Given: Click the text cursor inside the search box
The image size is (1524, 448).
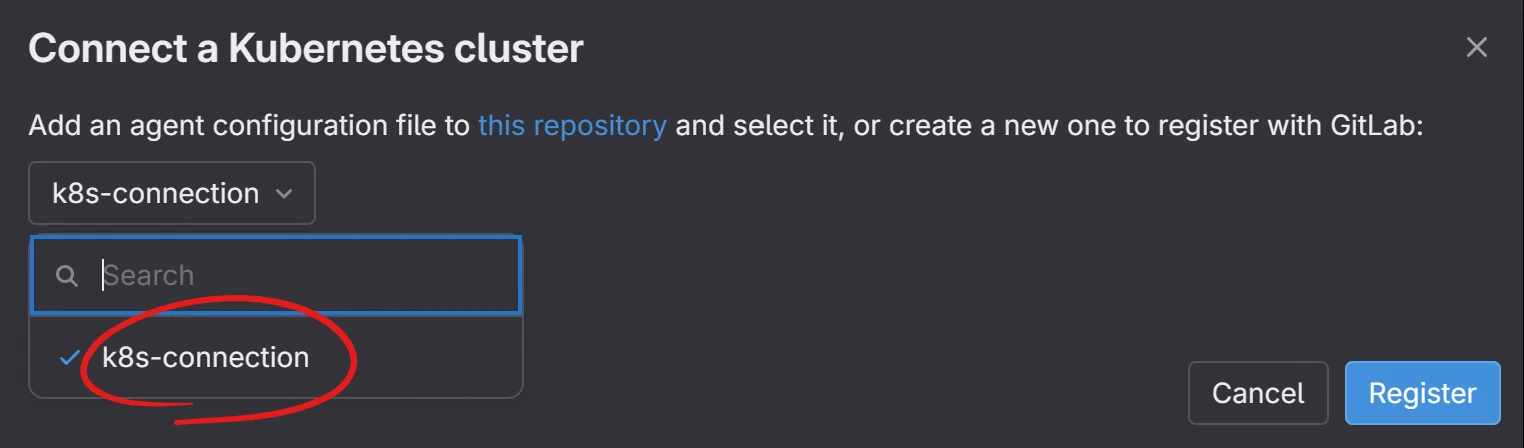Looking at the screenshot, I should coord(103,276).
